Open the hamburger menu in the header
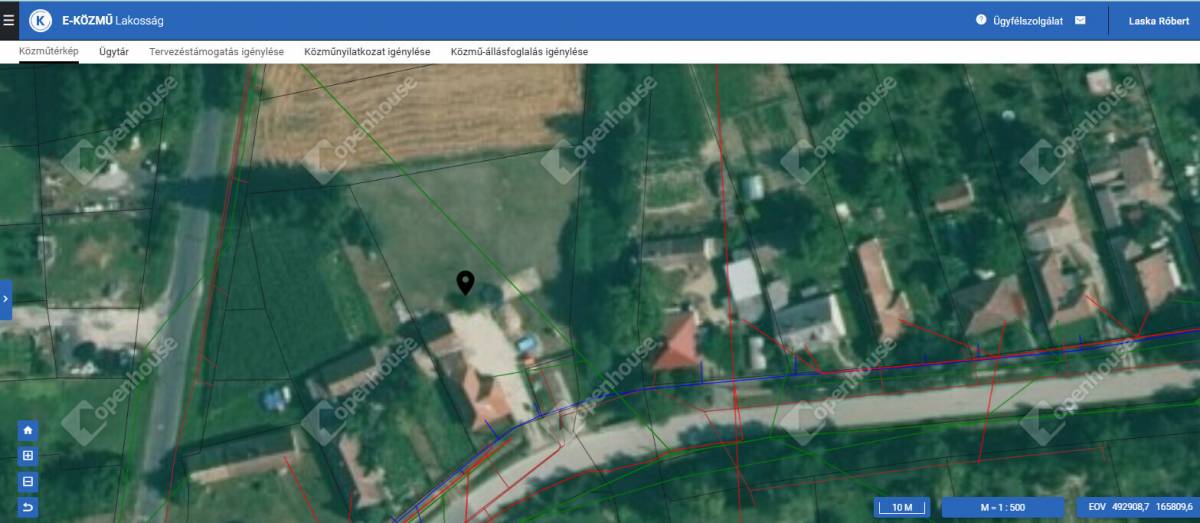 tap(9, 20)
